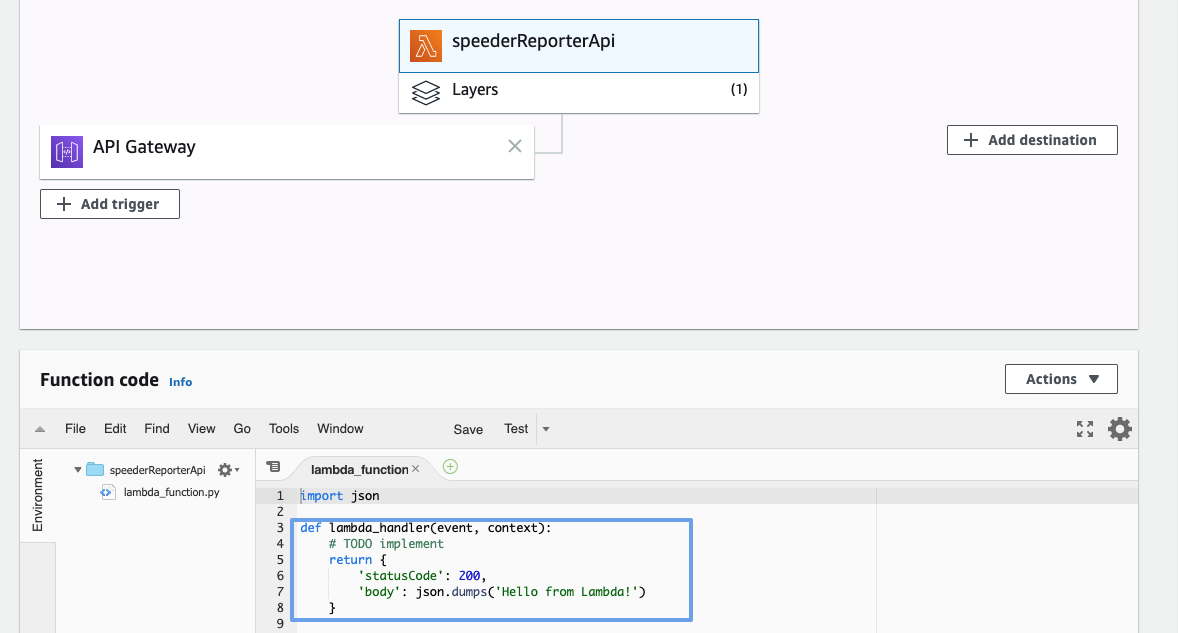Open the File menu
The image size is (1178, 633).
[75, 429]
